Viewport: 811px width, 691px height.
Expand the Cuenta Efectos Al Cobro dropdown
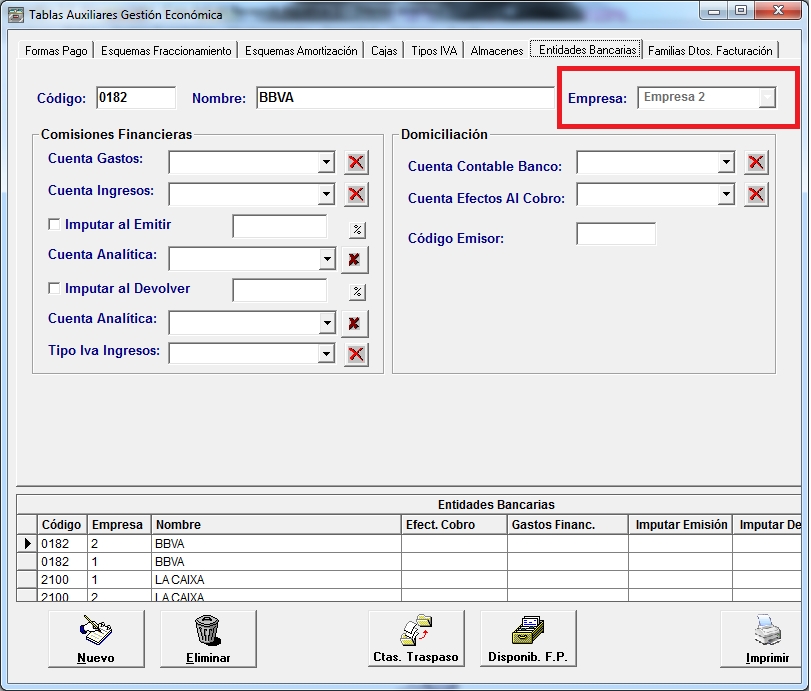[x=726, y=194]
